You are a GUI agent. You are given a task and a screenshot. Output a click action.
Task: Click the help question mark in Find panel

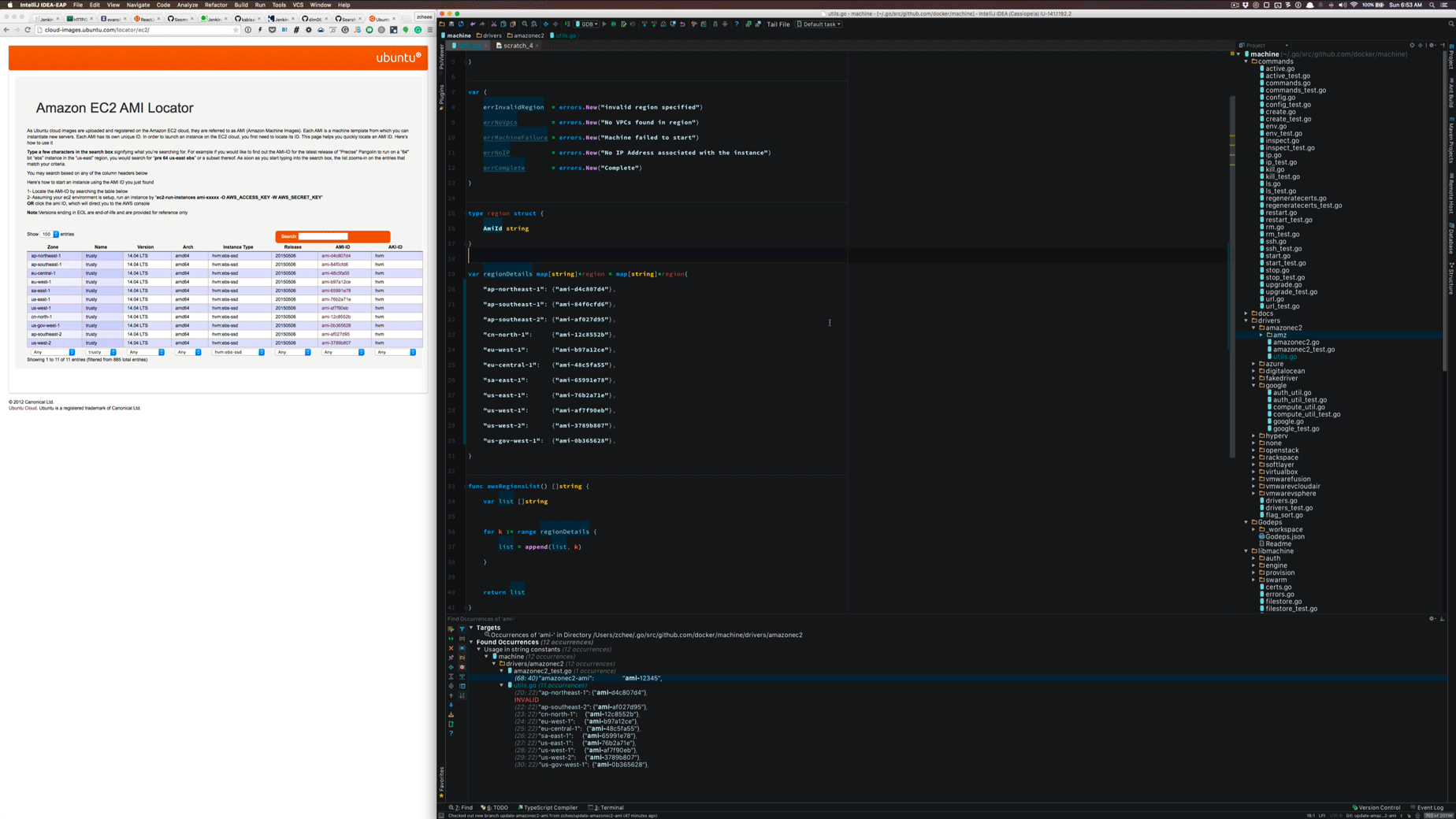(451, 733)
